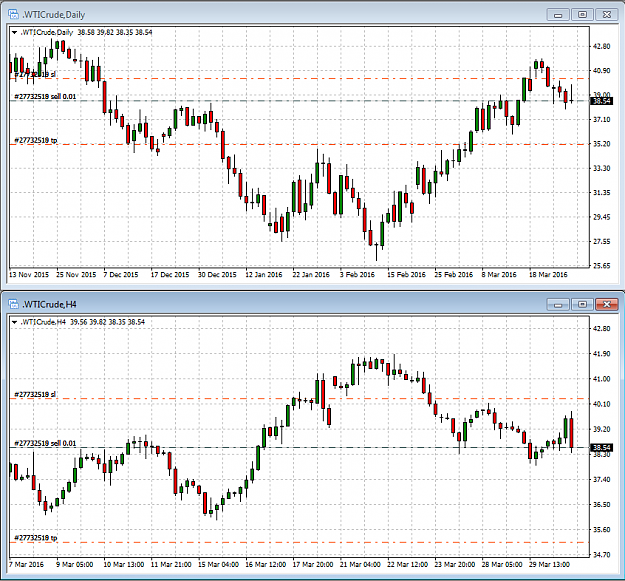Viewport: 625px width, 581px height.
Task: Click '7 Mar 2016' on H4 time axis
Action: coord(26,565)
